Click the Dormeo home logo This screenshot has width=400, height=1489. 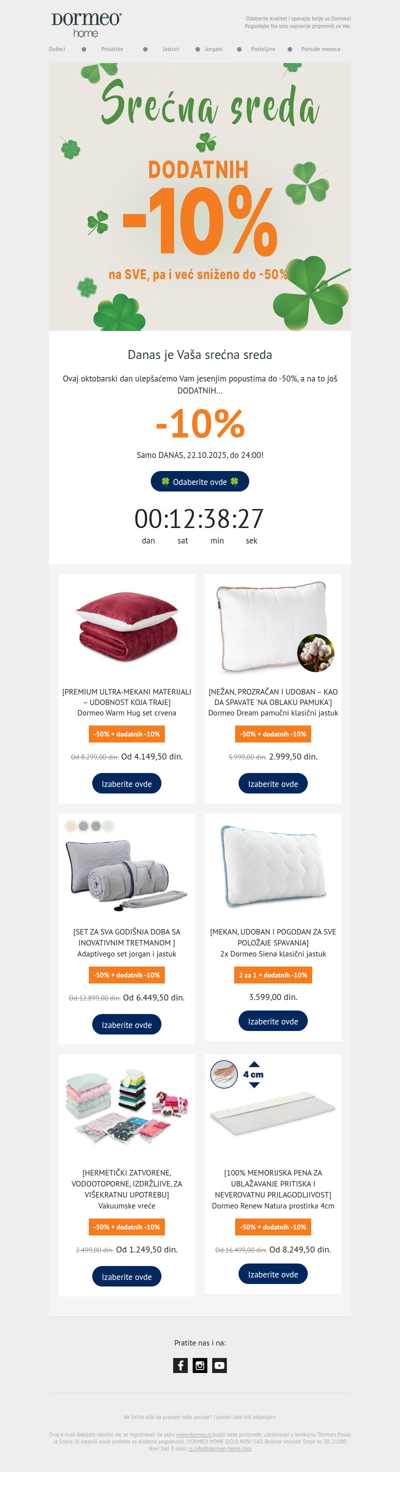pos(86,25)
